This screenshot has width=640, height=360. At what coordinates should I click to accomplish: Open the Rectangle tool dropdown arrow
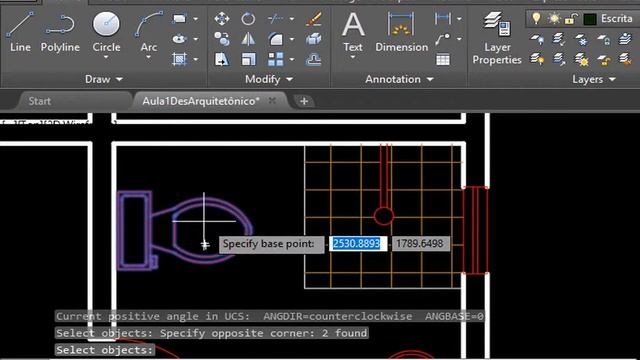(196, 19)
